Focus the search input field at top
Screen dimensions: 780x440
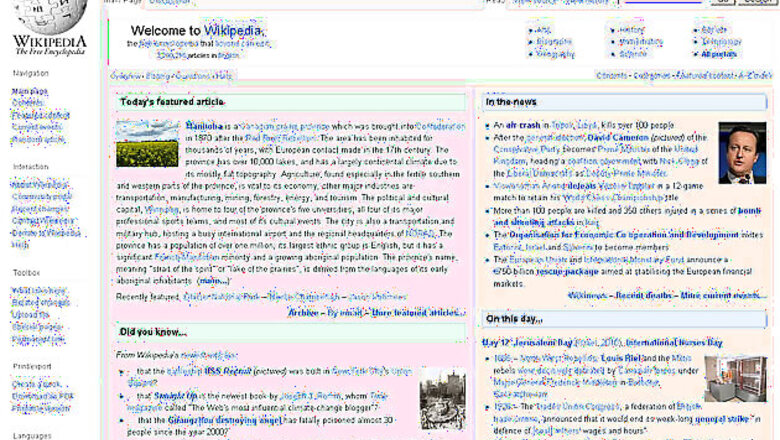(x=663, y=1)
